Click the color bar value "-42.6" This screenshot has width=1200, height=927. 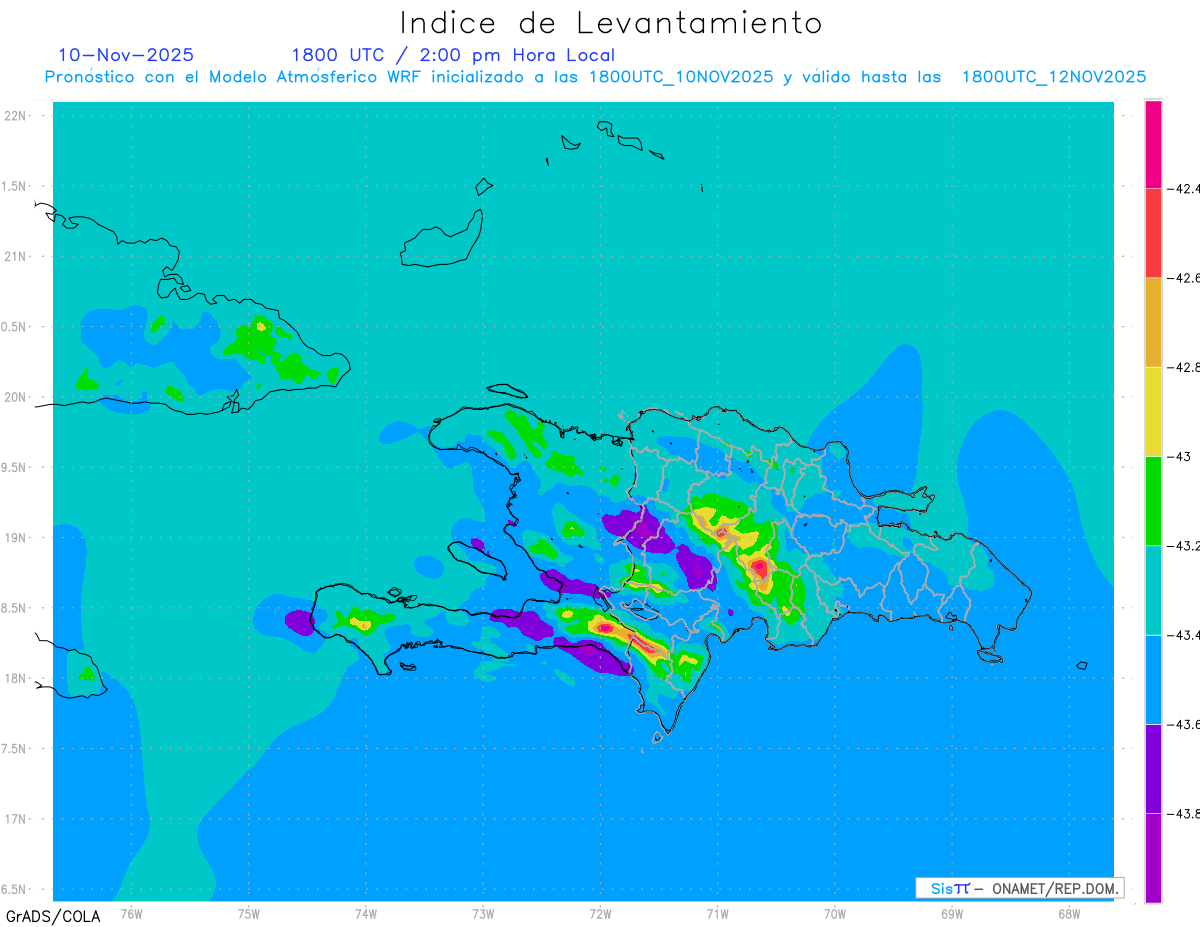click(x=1184, y=278)
